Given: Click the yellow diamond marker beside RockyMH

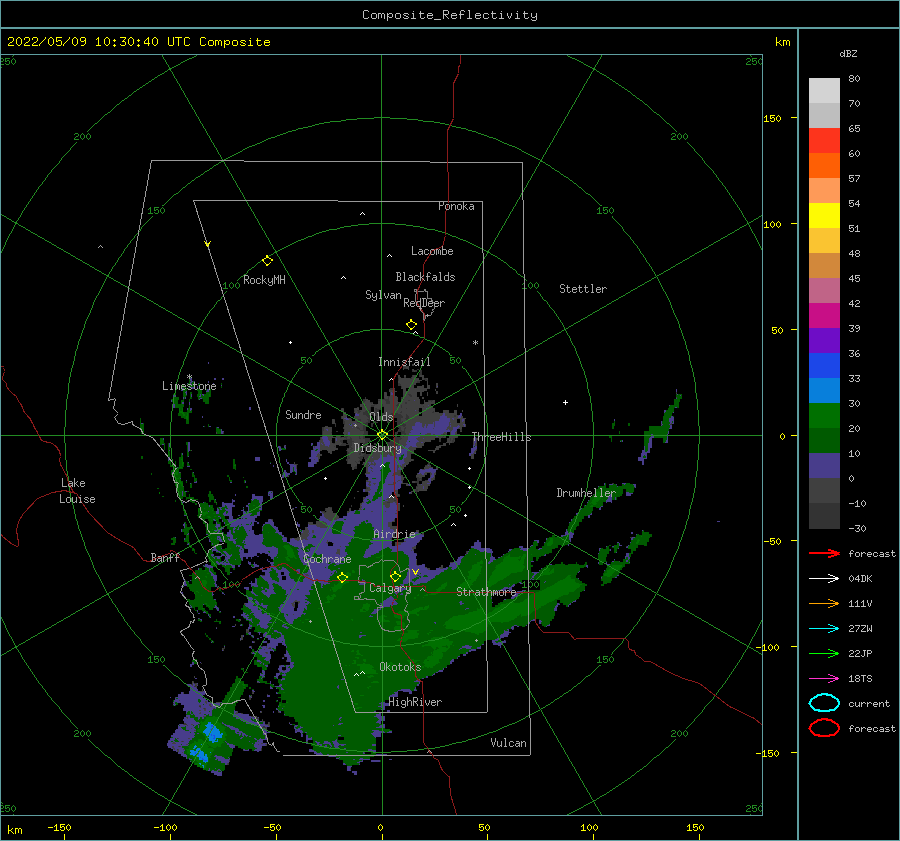Looking at the screenshot, I should coord(267,261).
